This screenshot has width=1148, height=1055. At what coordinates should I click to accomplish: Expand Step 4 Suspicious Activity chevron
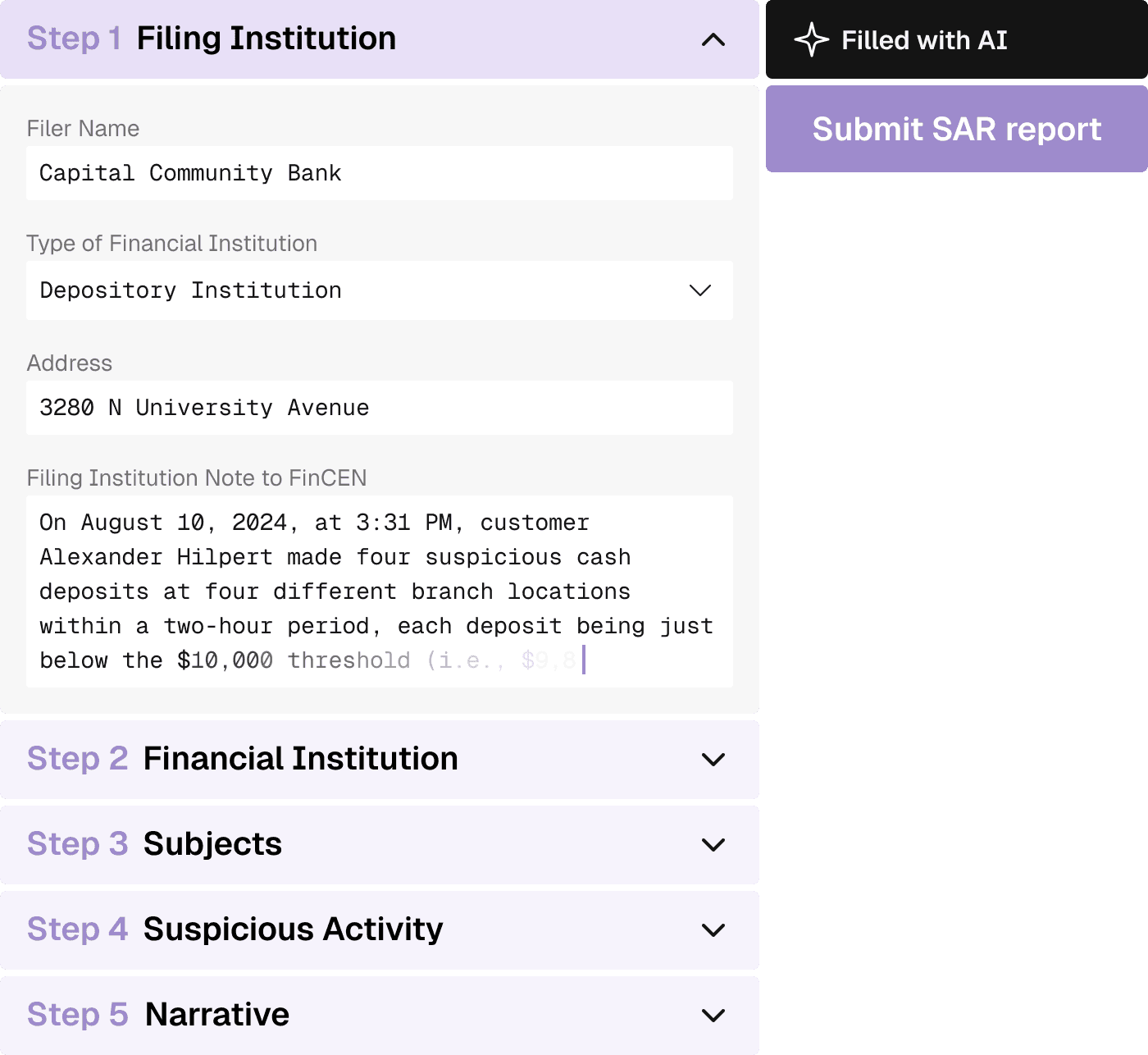point(713,930)
